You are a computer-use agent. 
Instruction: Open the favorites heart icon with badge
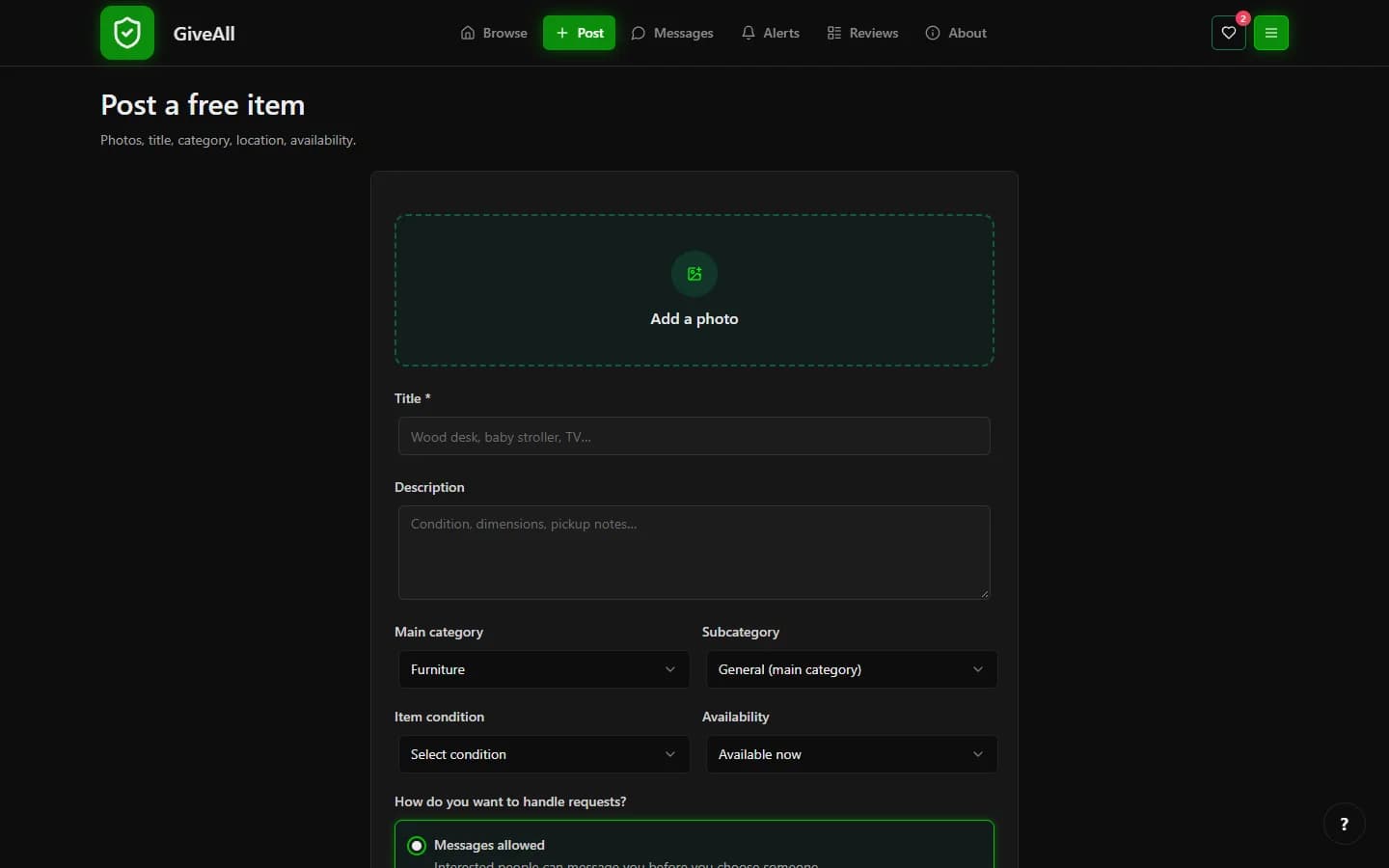1229,33
